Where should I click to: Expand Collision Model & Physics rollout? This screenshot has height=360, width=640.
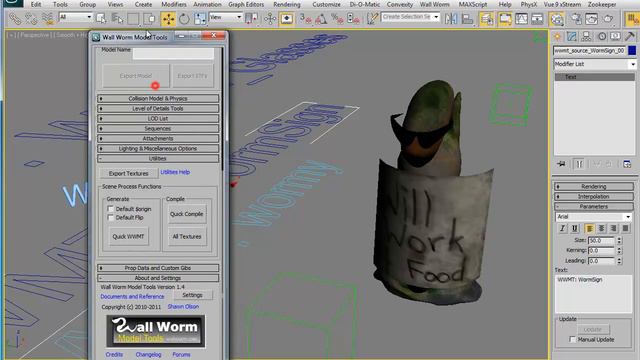[158, 98]
